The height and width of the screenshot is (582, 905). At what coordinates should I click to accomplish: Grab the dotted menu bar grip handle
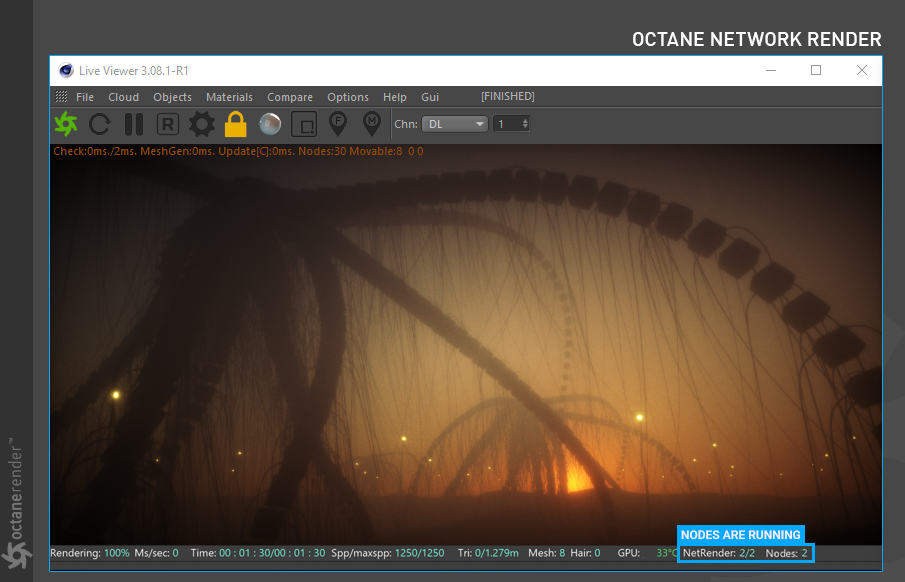(x=61, y=97)
